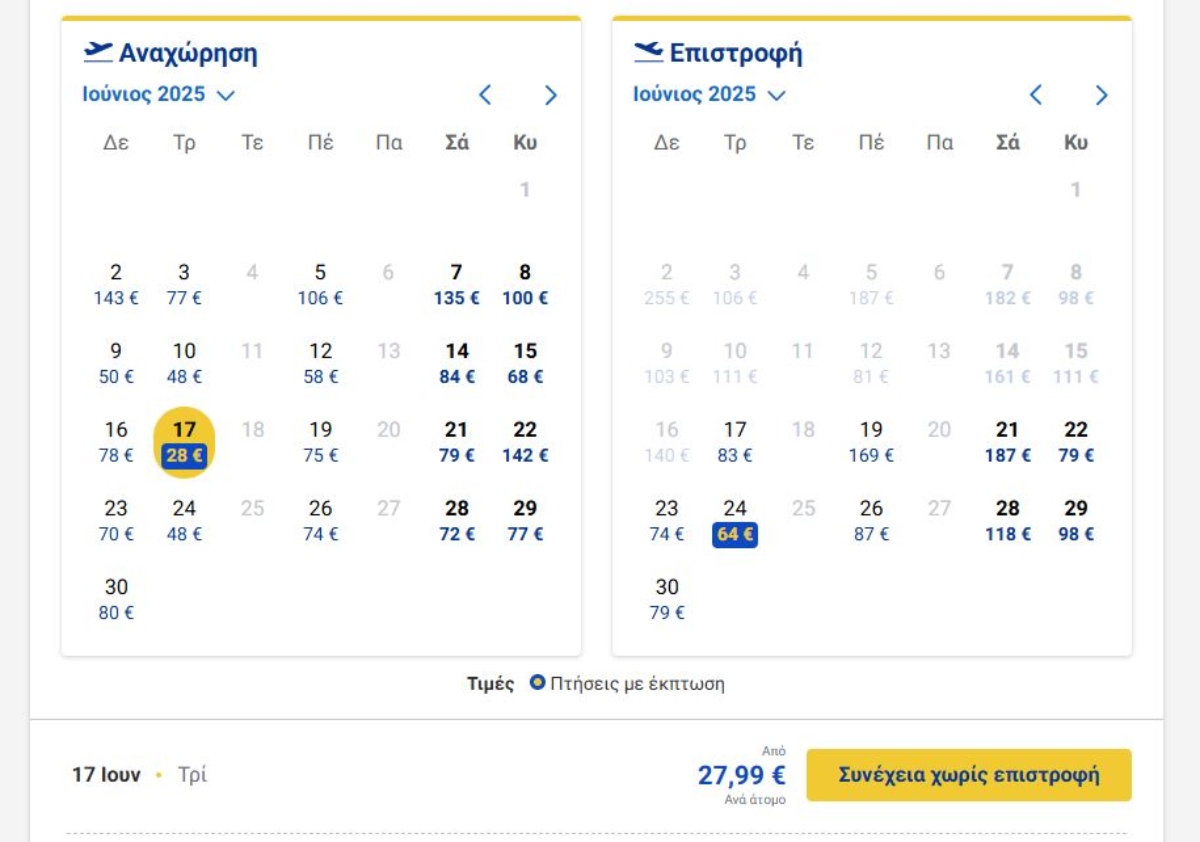Click the discounted flights legend marker
Image resolution: width=1200 pixels, height=842 pixels.
click(537, 684)
